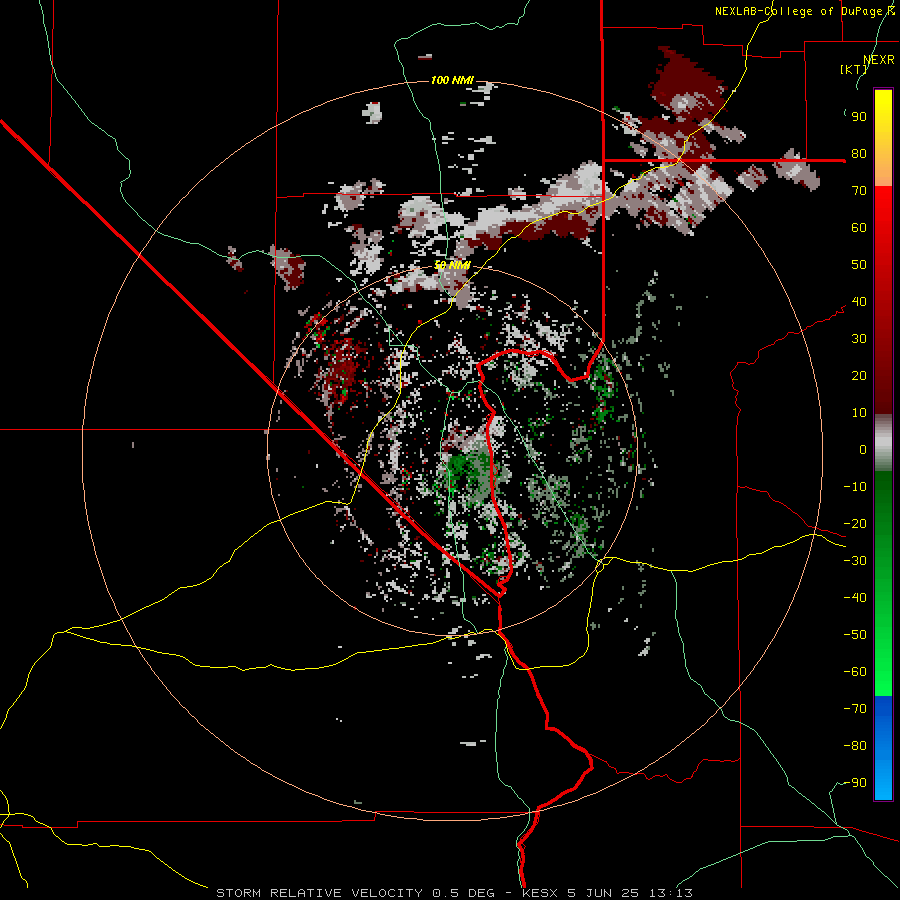Click the -60 value on the velocity scale

point(855,672)
